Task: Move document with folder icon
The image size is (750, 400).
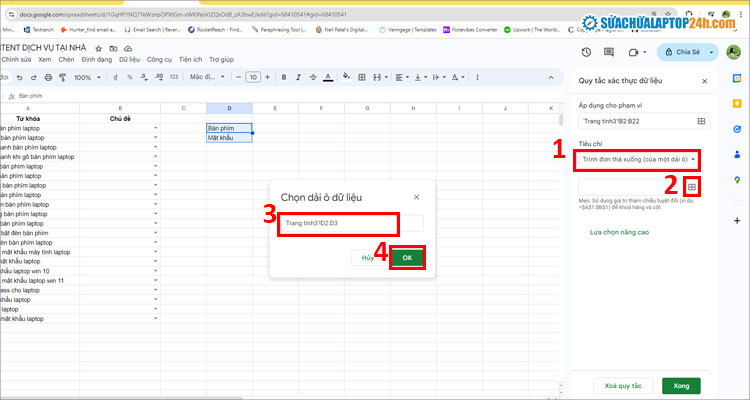Action: [113, 48]
